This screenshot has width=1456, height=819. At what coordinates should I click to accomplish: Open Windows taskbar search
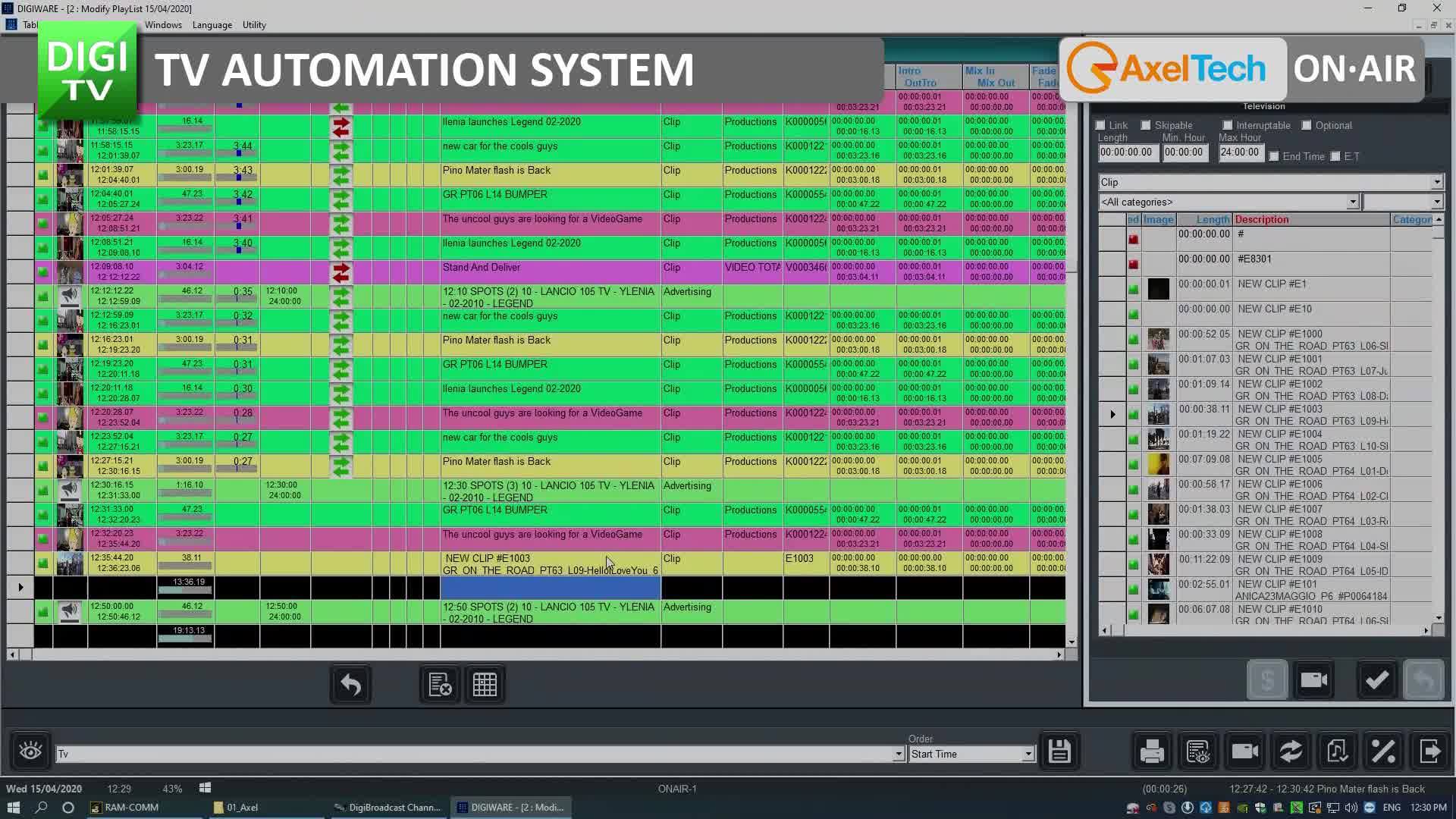pos(41,808)
